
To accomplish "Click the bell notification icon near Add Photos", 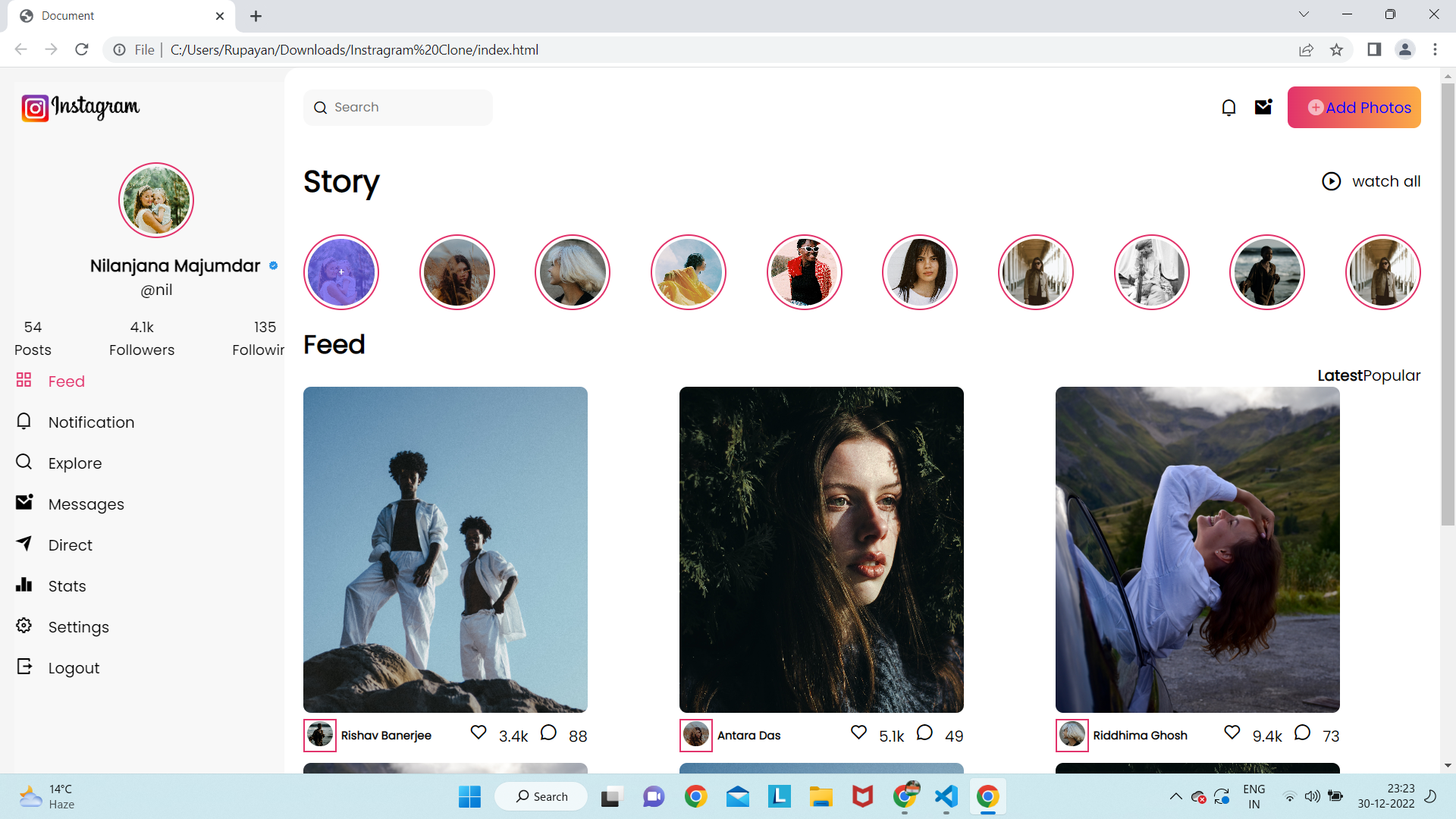I will click(x=1228, y=107).
